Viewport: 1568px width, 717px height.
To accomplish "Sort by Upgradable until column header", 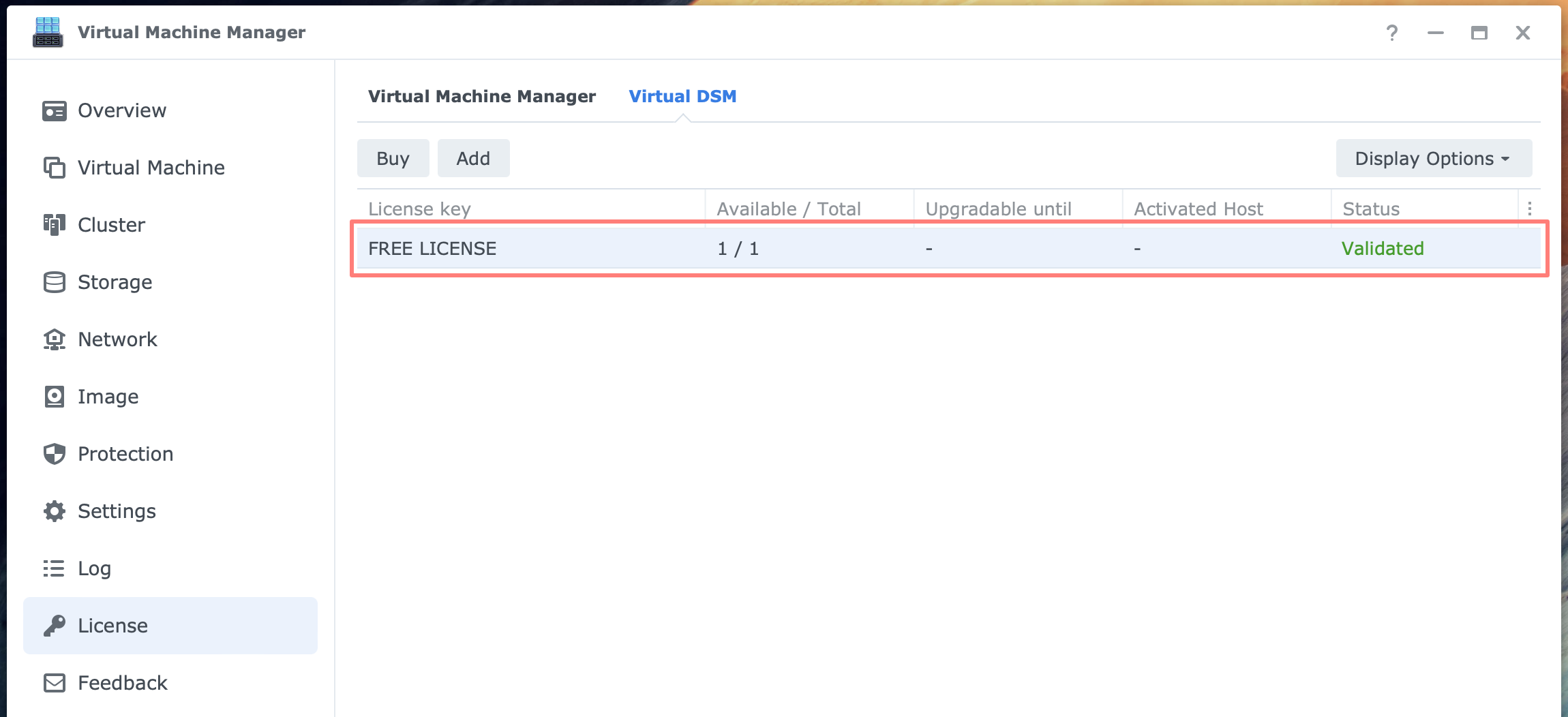I will 999,209.
